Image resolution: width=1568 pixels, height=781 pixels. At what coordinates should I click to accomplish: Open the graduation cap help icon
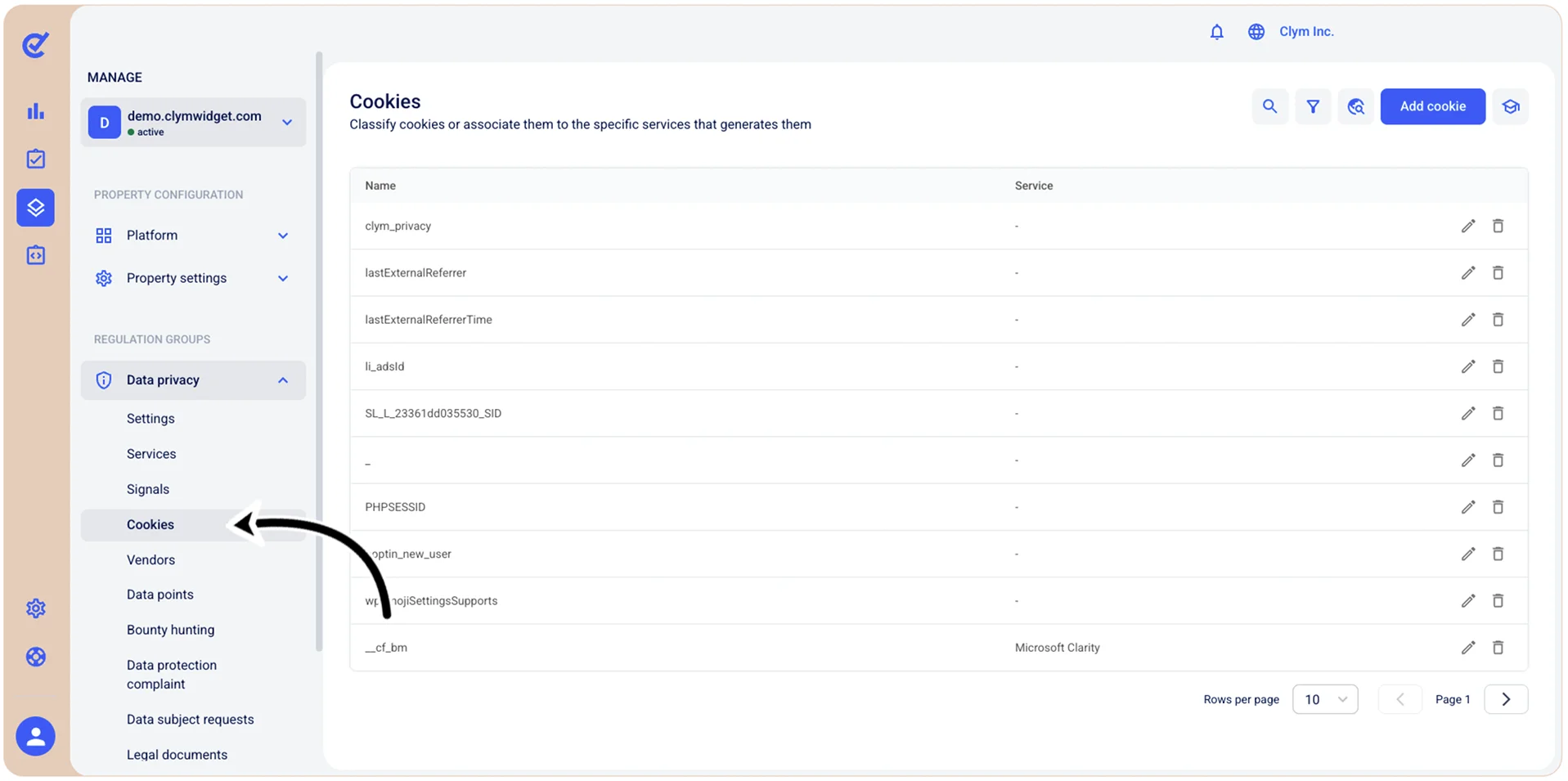point(1510,106)
